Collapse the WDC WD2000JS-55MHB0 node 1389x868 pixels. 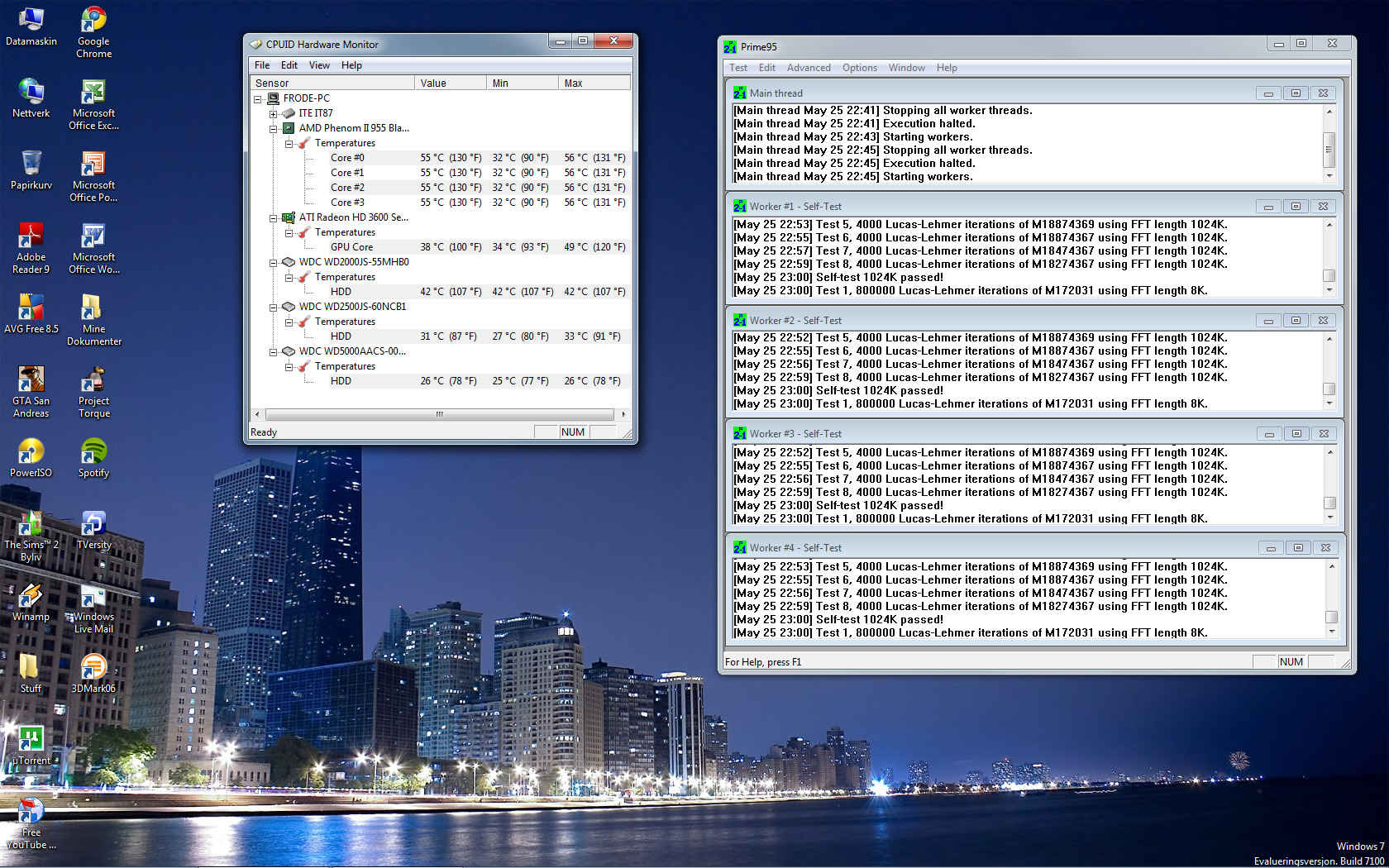click(x=274, y=262)
